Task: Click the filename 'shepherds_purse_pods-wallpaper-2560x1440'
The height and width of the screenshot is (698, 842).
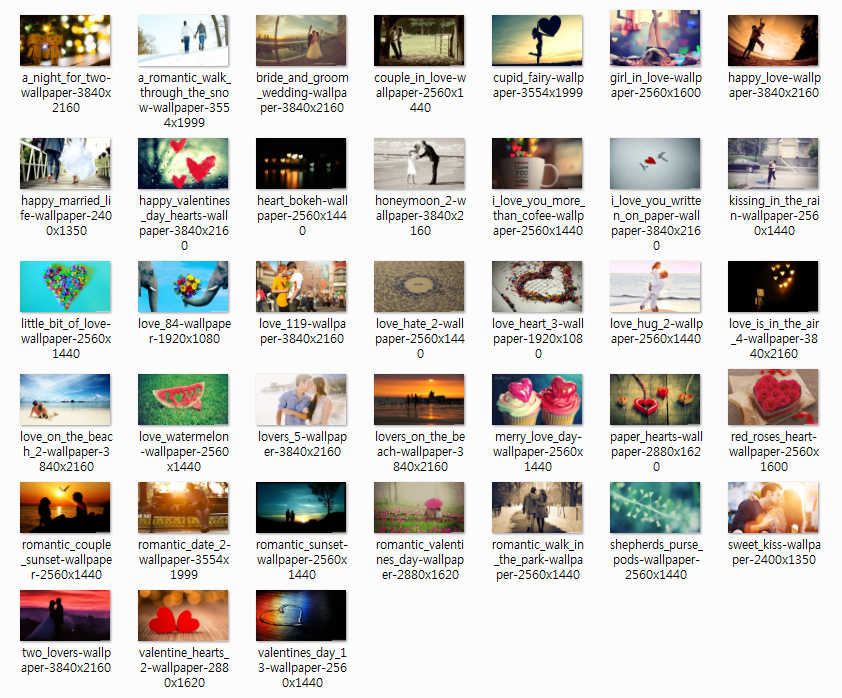Action: click(x=656, y=559)
